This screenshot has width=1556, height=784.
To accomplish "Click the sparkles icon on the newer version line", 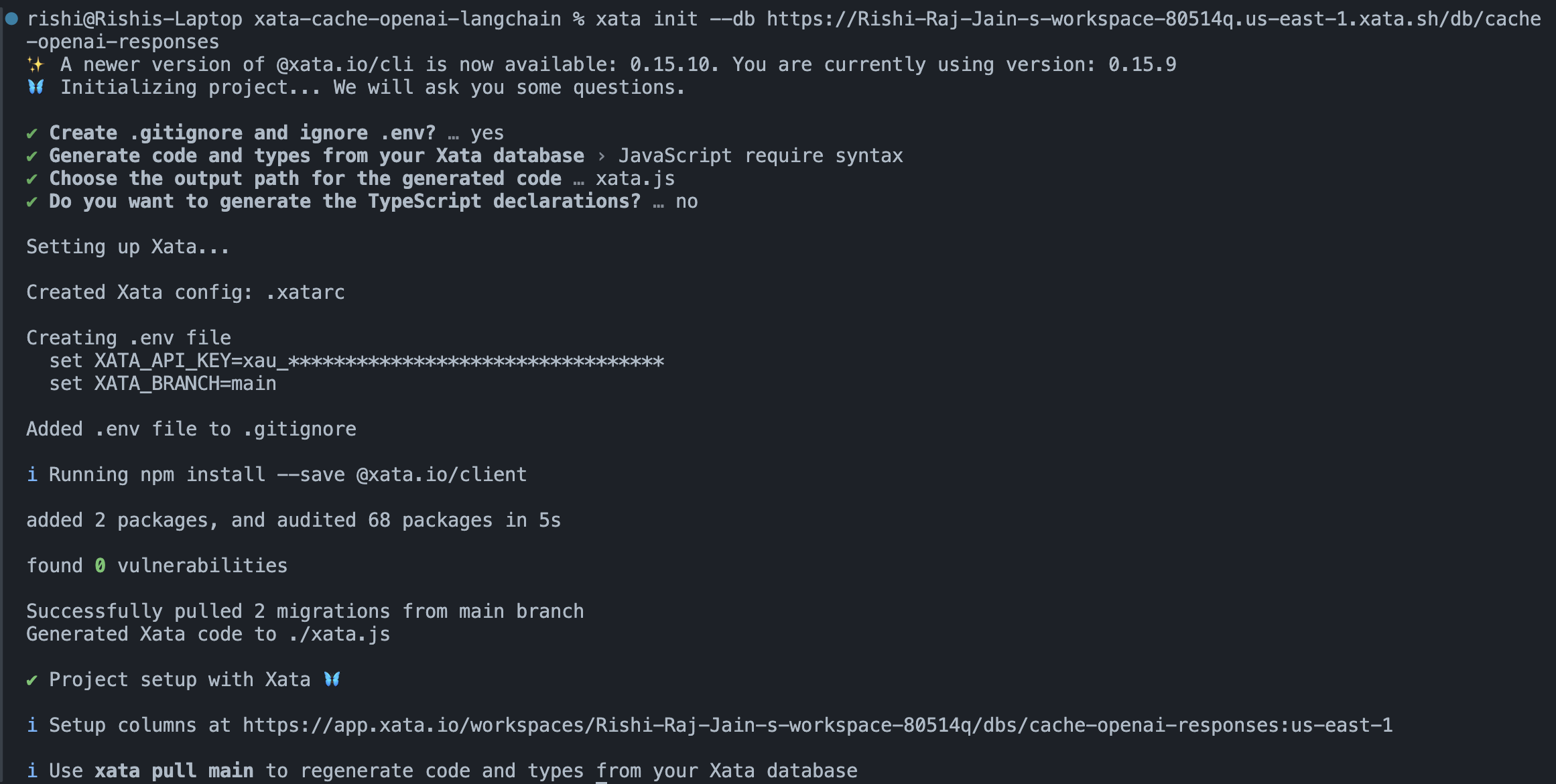I will pos(36,64).
